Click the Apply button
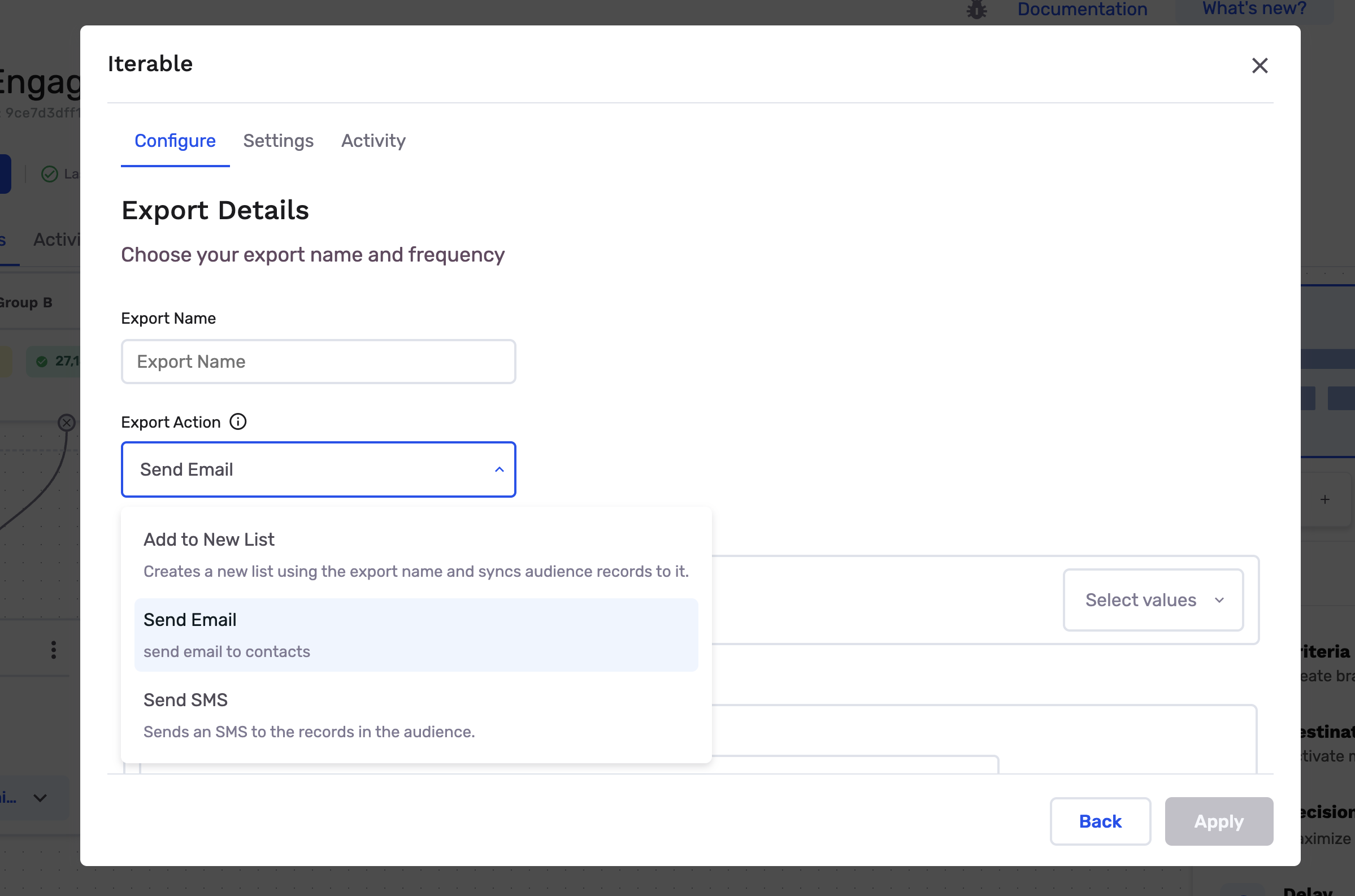Screen dimensions: 1355x896 [x=1219, y=822]
